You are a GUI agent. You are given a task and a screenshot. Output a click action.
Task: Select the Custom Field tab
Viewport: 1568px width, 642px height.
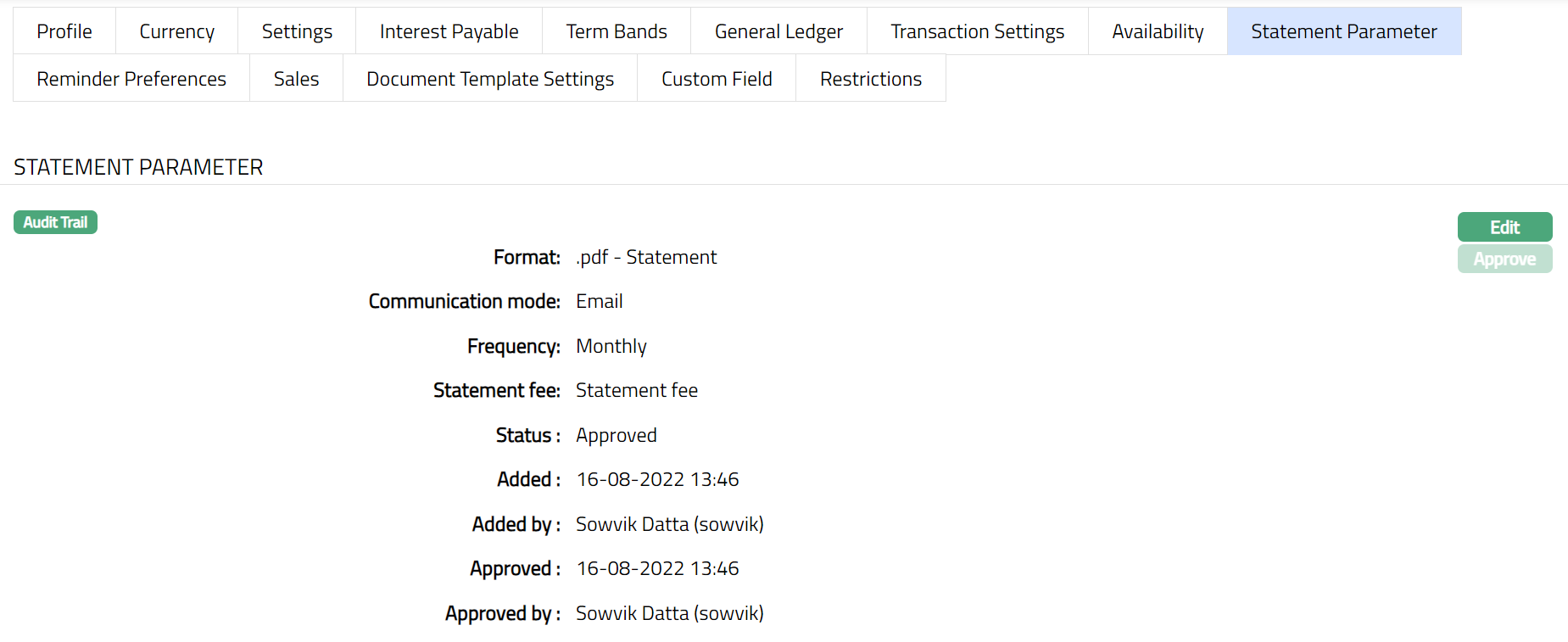click(x=717, y=79)
